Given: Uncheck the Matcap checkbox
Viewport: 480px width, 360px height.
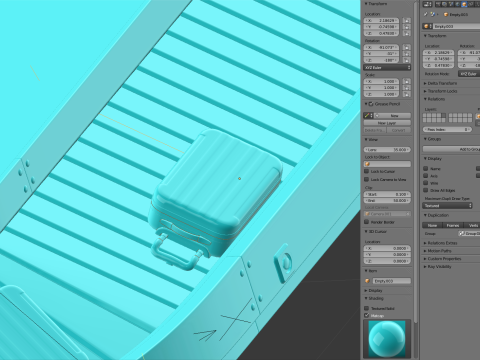Looking at the screenshot, I should click(x=367, y=315).
